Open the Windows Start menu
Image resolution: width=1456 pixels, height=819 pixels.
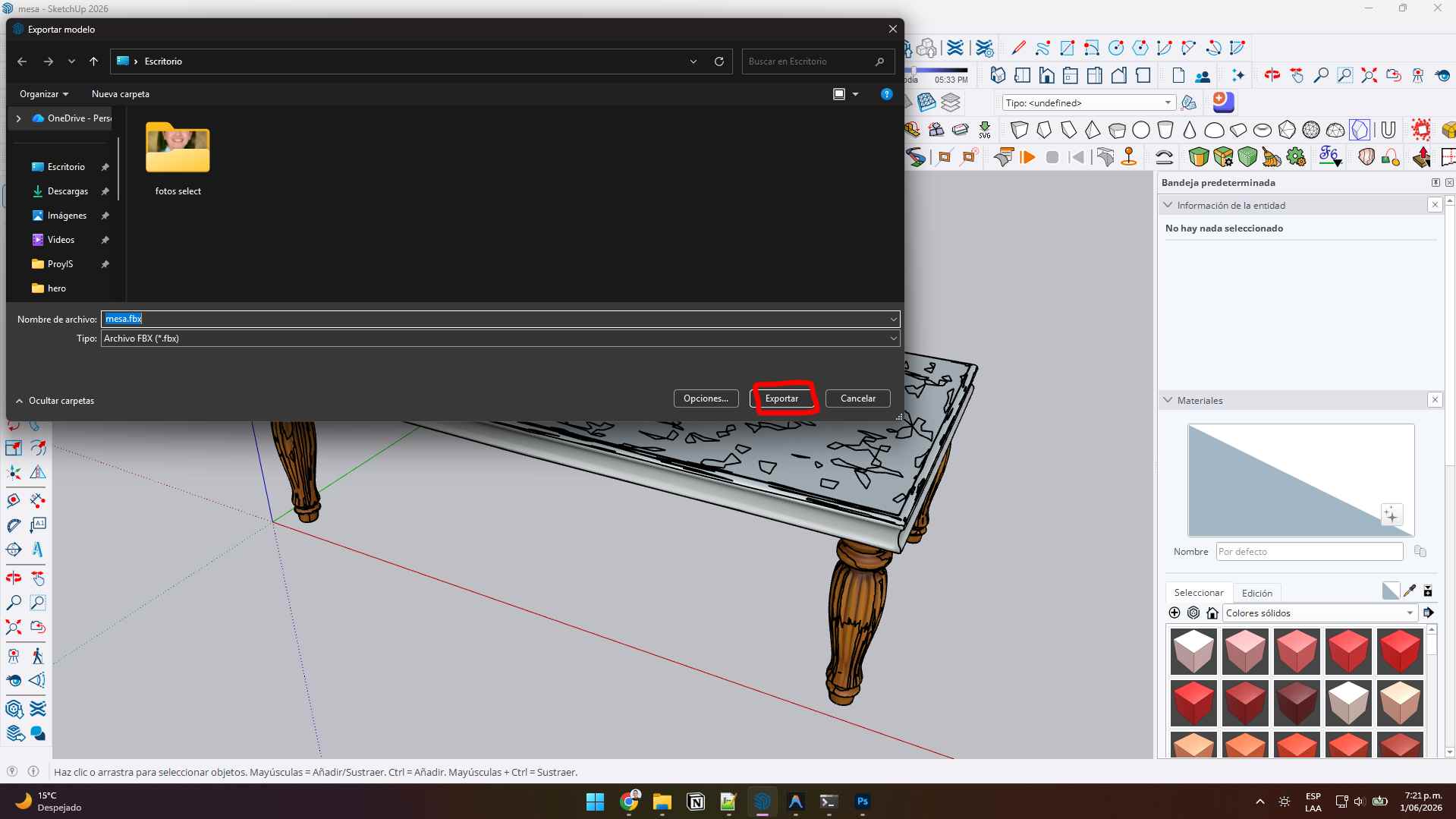pyautogui.click(x=595, y=802)
